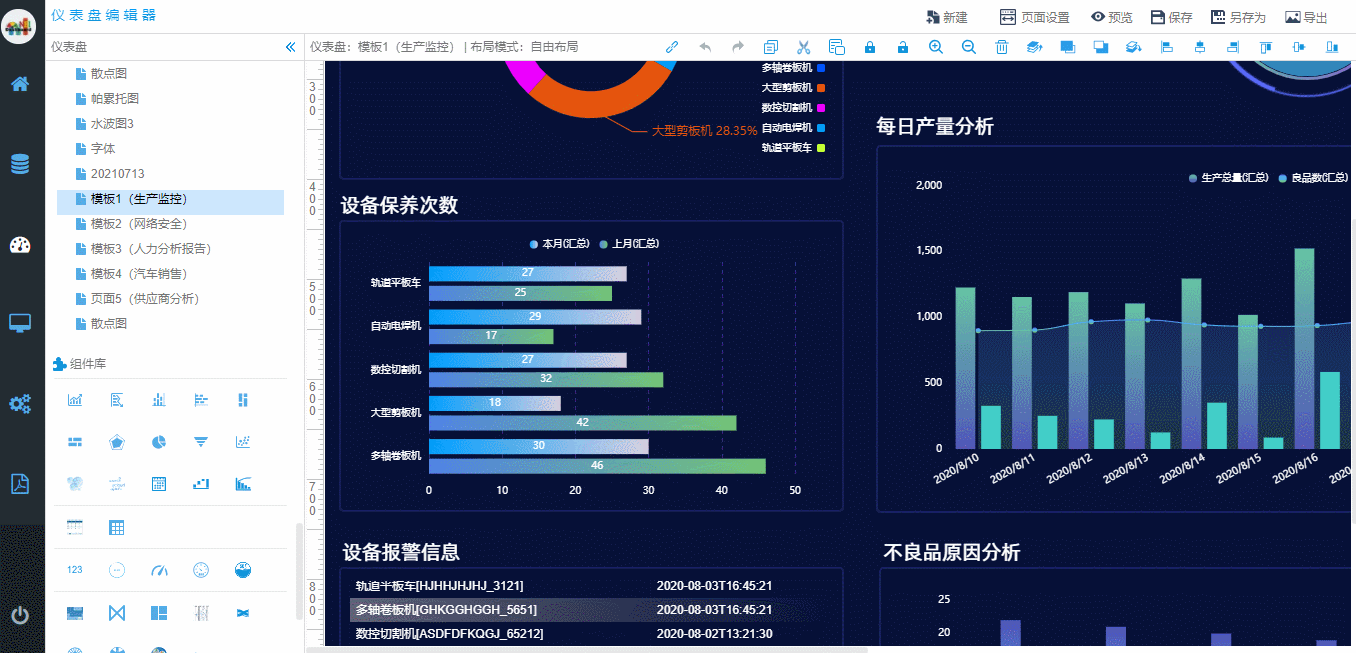Add a funnel chart component from the library

201,442
